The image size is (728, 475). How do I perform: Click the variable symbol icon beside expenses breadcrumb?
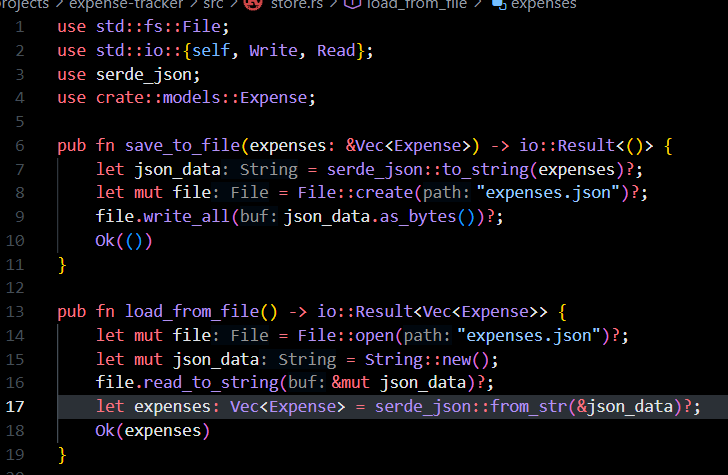tap(499, 4)
